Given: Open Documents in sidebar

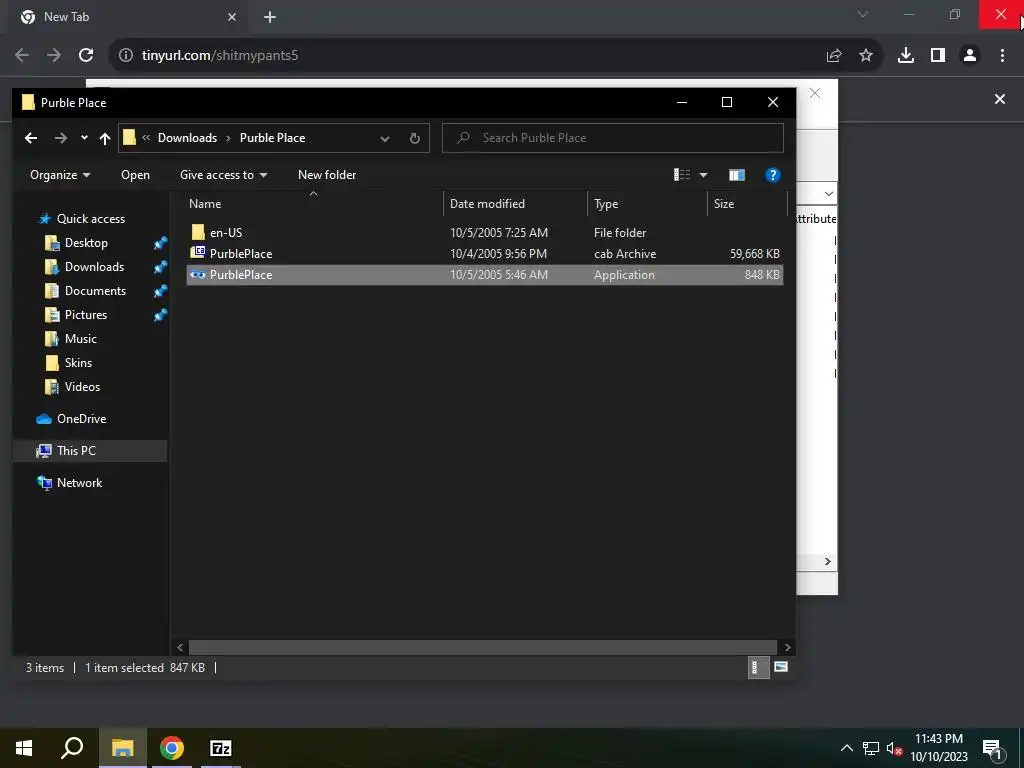Looking at the screenshot, I should point(95,291).
